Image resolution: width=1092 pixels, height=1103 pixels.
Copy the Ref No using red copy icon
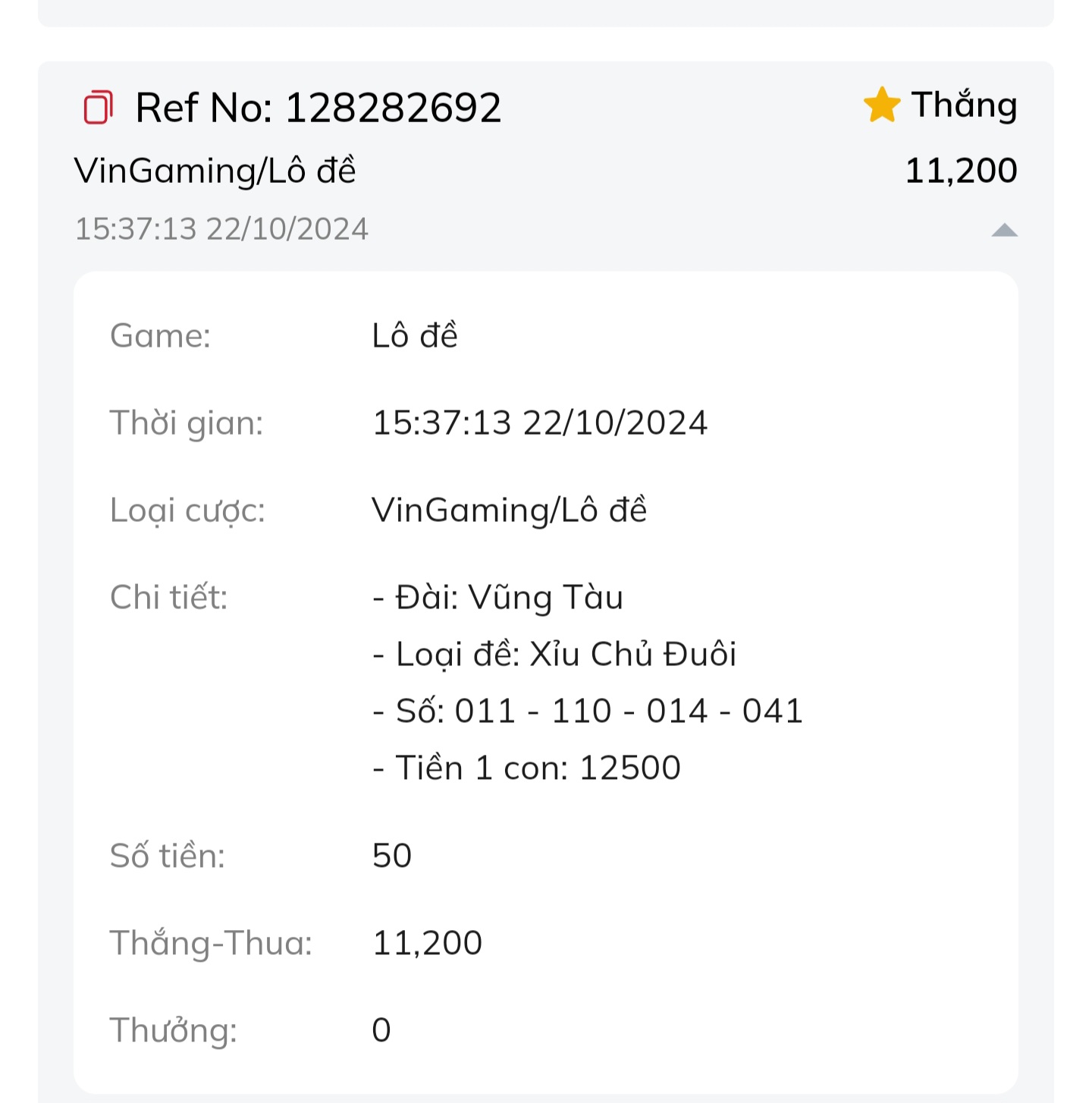[x=98, y=107]
